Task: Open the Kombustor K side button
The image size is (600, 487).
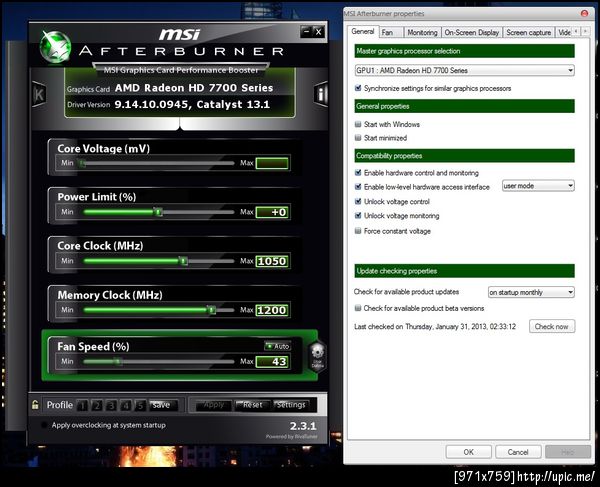Action: pyautogui.click(x=39, y=94)
